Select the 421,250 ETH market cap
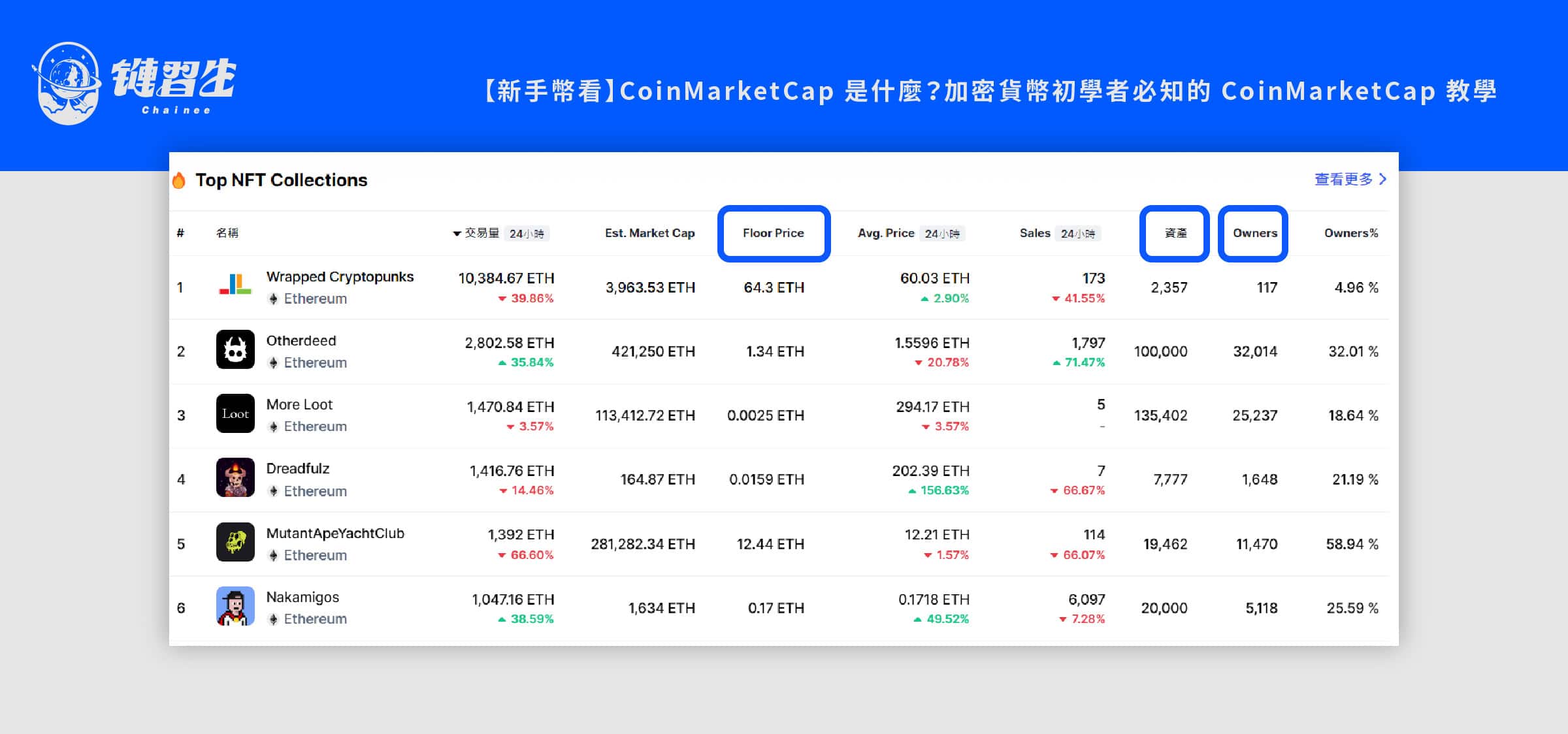The image size is (1568, 734). [x=653, y=351]
